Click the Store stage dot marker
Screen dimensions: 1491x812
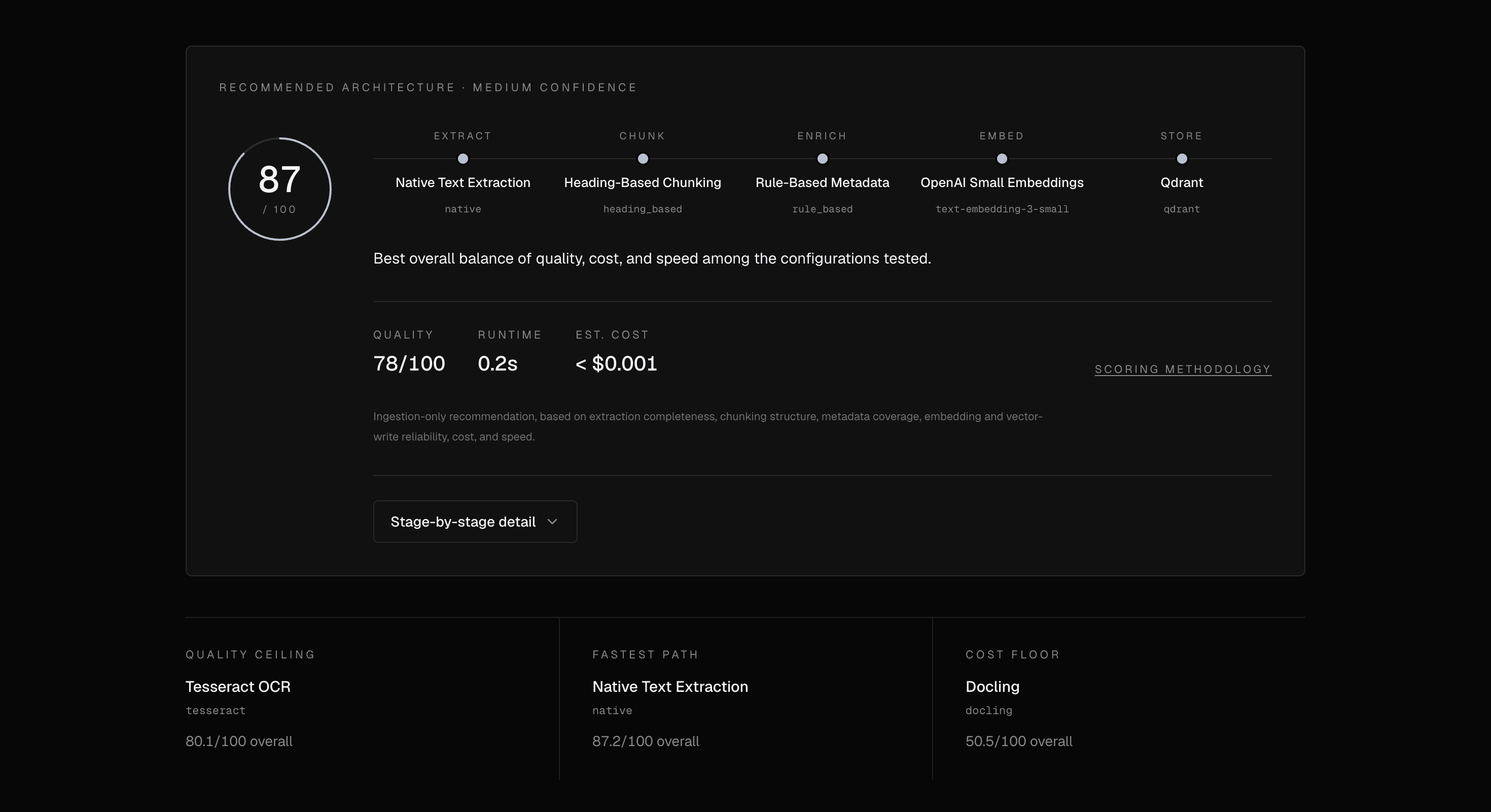[1182, 159]
